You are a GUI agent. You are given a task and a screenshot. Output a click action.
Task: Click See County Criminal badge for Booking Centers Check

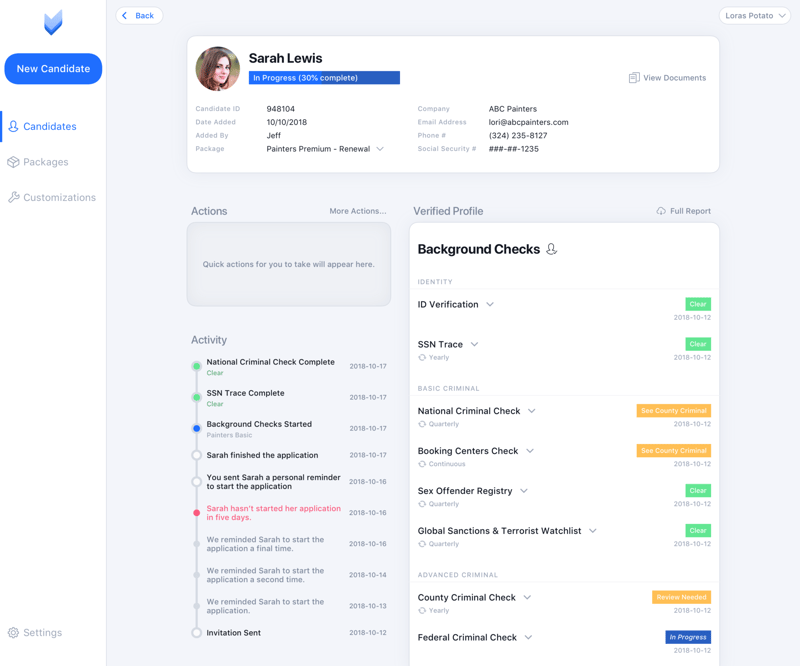(x=673, y=451)
